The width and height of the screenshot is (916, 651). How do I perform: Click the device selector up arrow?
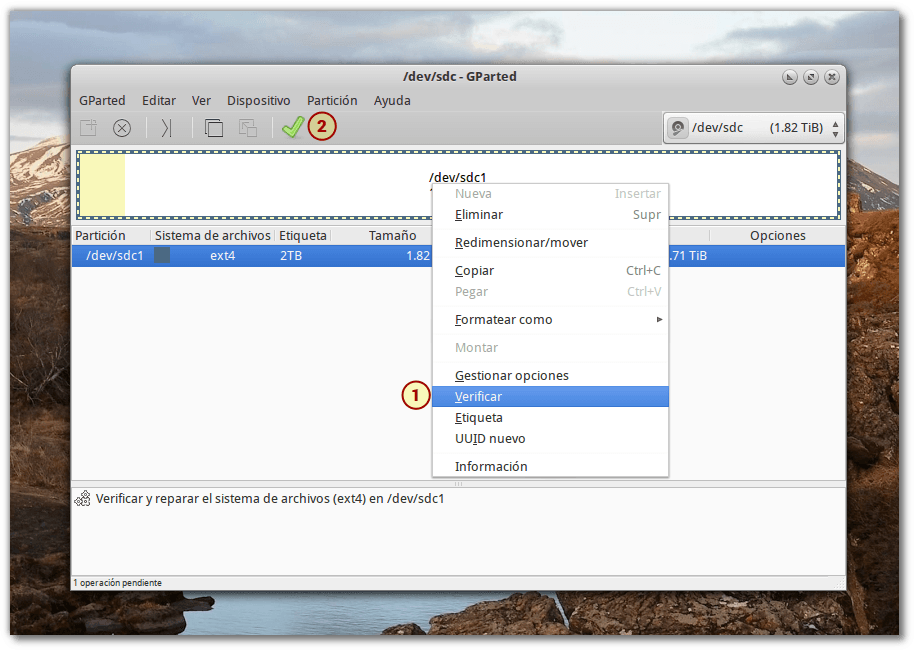click(835, 121)
